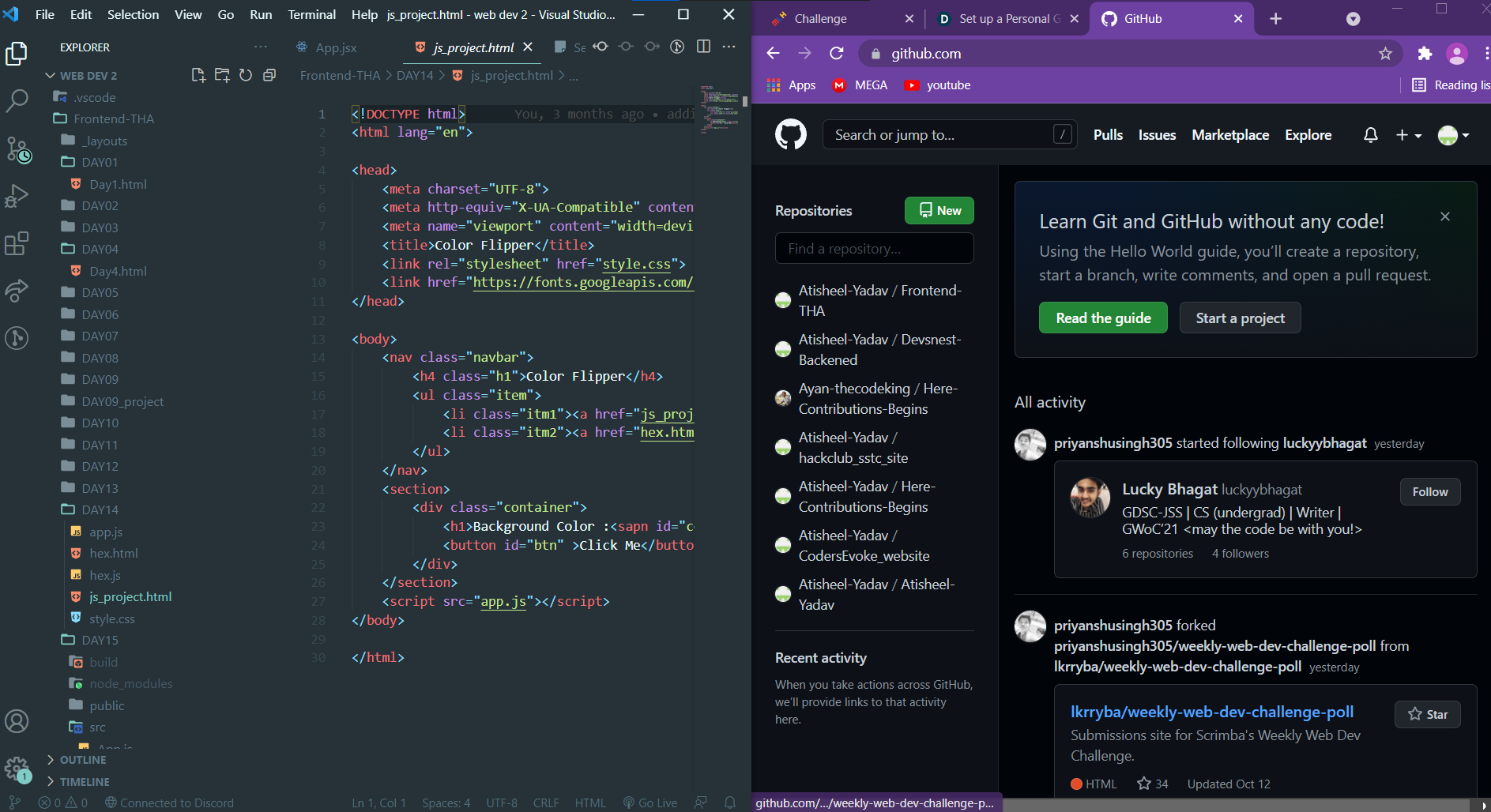Open editor More Actions ellipsis

click(x=729, y=47)
